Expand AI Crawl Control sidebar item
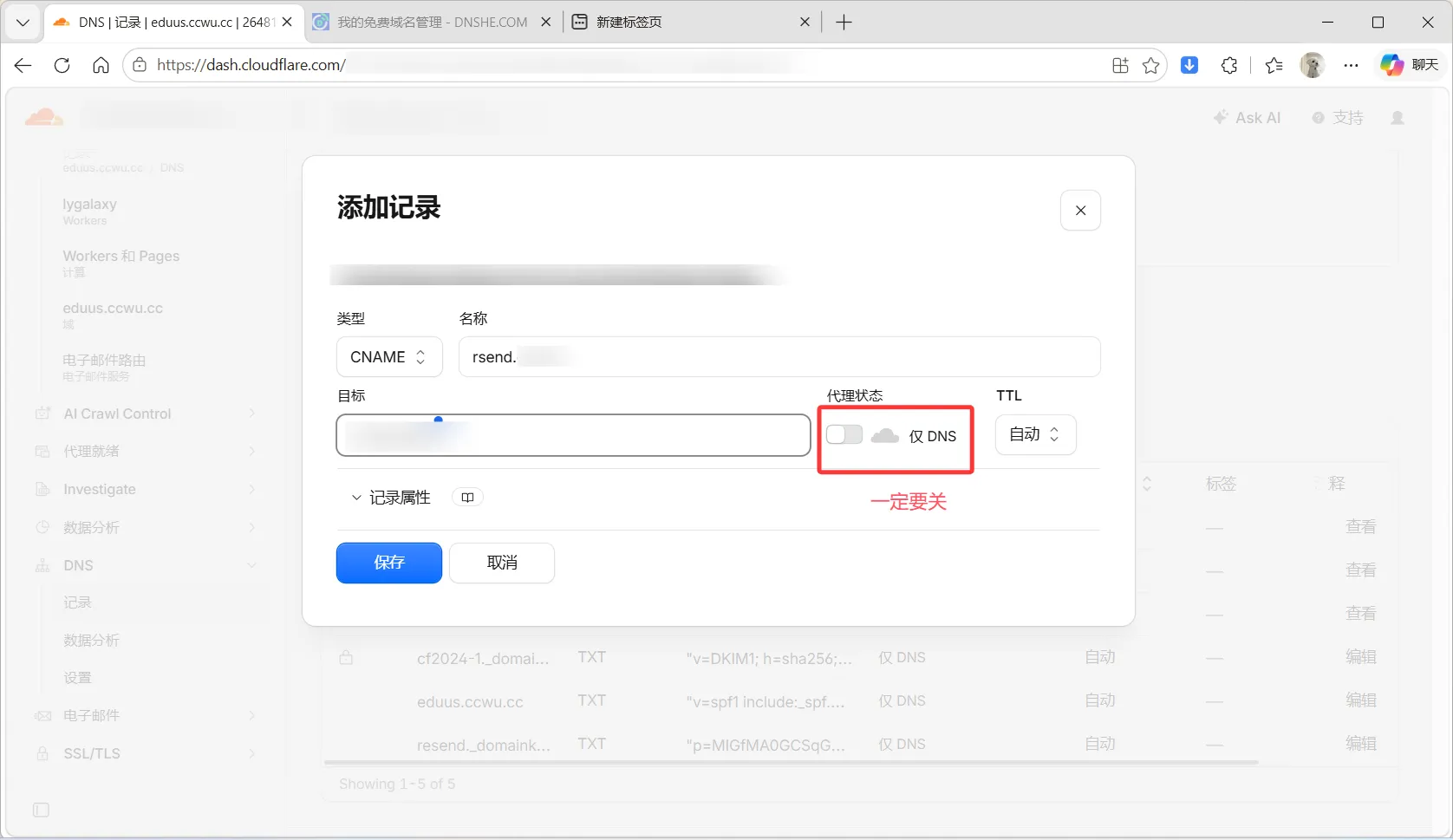This screenshot has height=840, width=1453. point(146,413)
